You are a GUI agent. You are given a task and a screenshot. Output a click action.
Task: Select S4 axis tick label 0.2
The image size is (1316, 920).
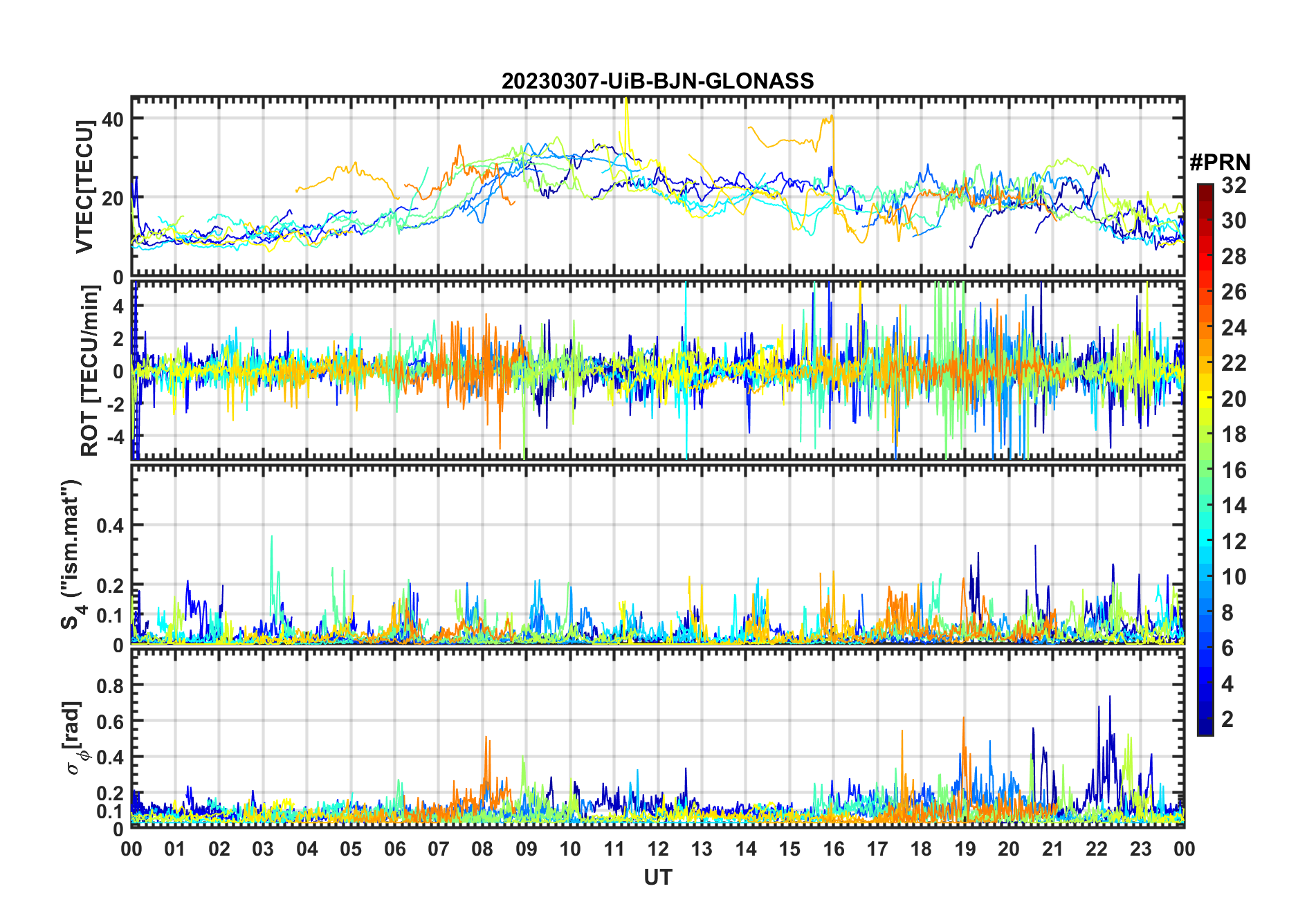point(110,585)
